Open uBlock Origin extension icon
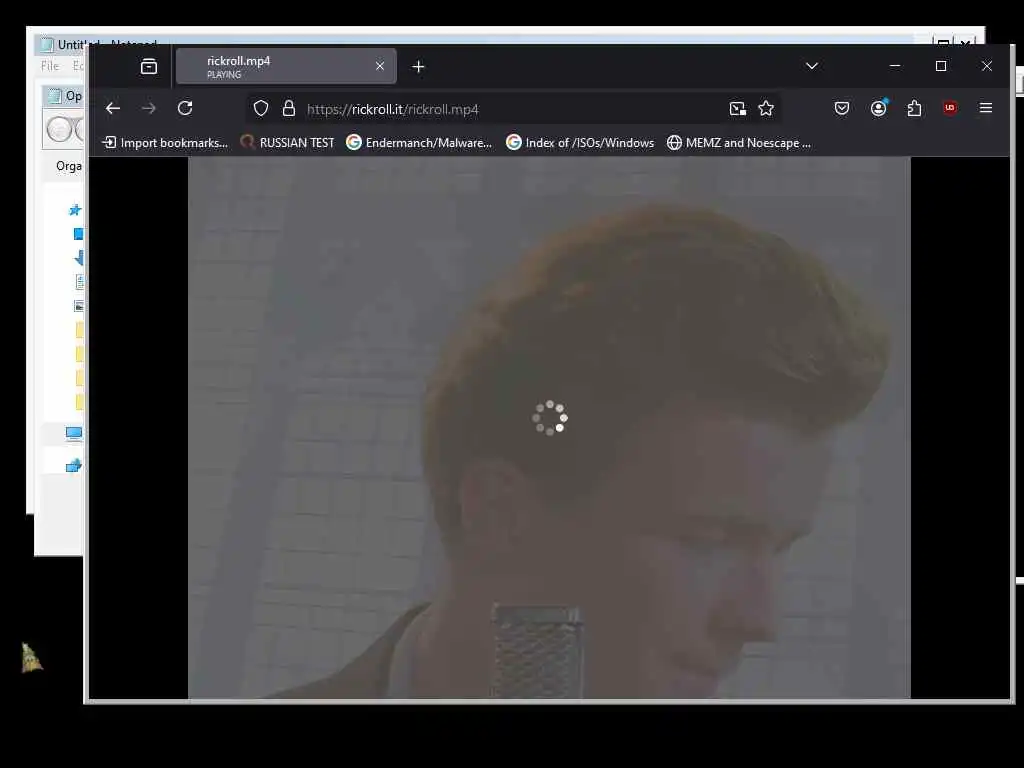Viewport: 1024px width, 768px height. (x=950, y=108)
